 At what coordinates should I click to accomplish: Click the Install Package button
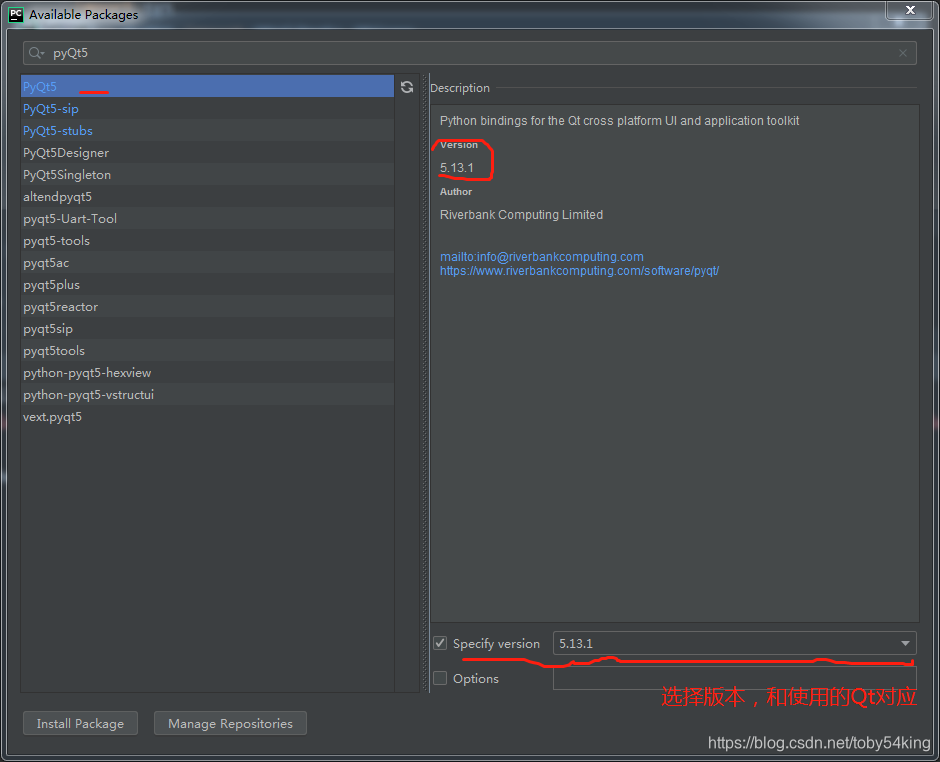point(80,723)
